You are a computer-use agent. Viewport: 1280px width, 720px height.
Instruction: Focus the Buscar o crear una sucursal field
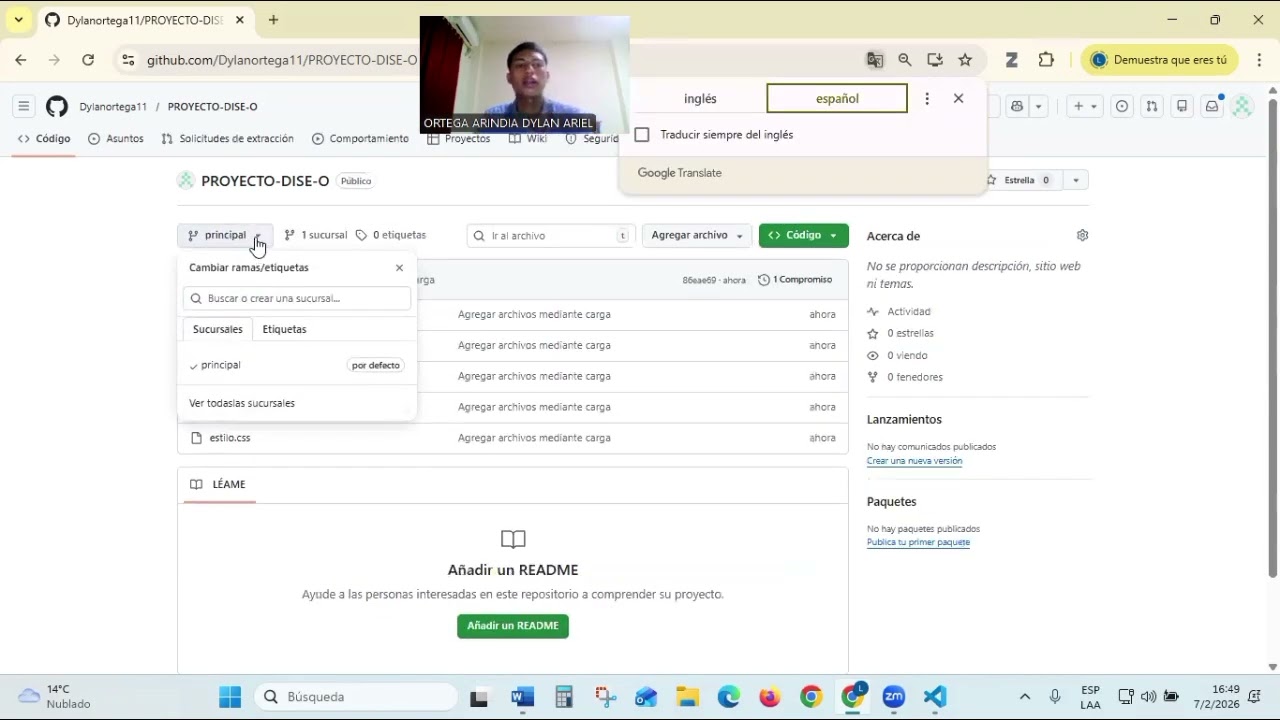click(297, 298)
